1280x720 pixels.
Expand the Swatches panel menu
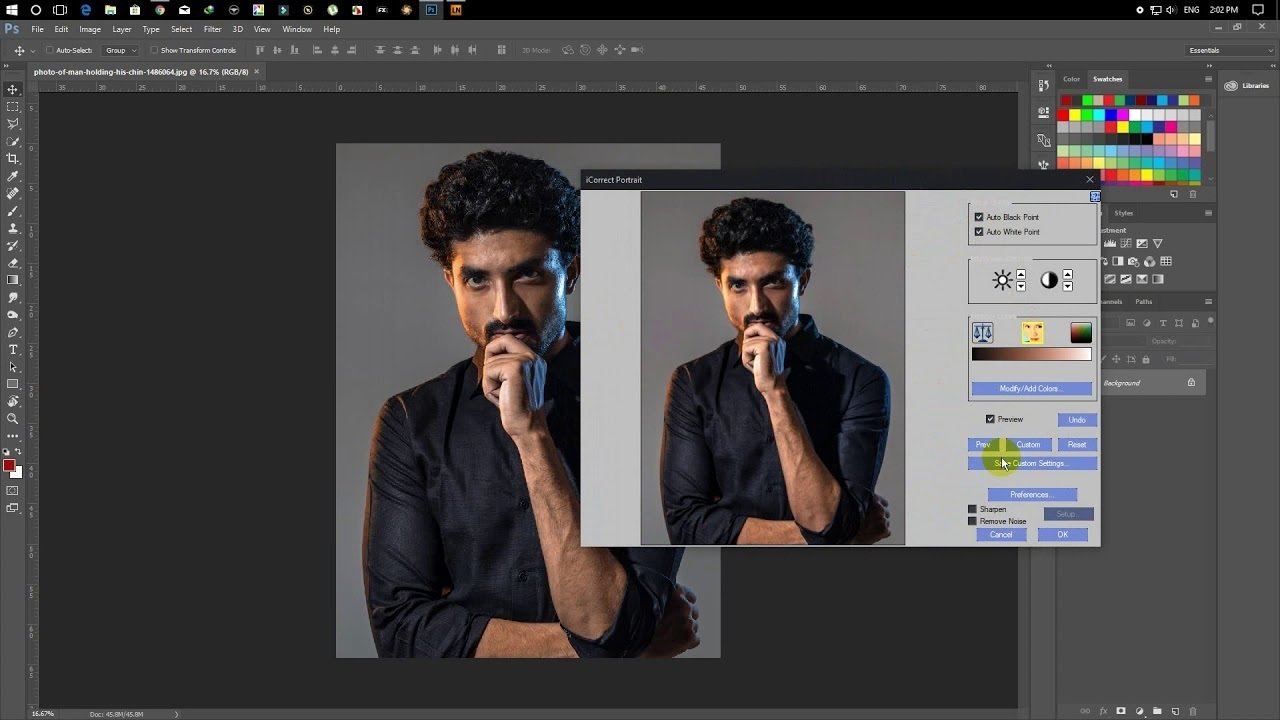(1208, 79)
